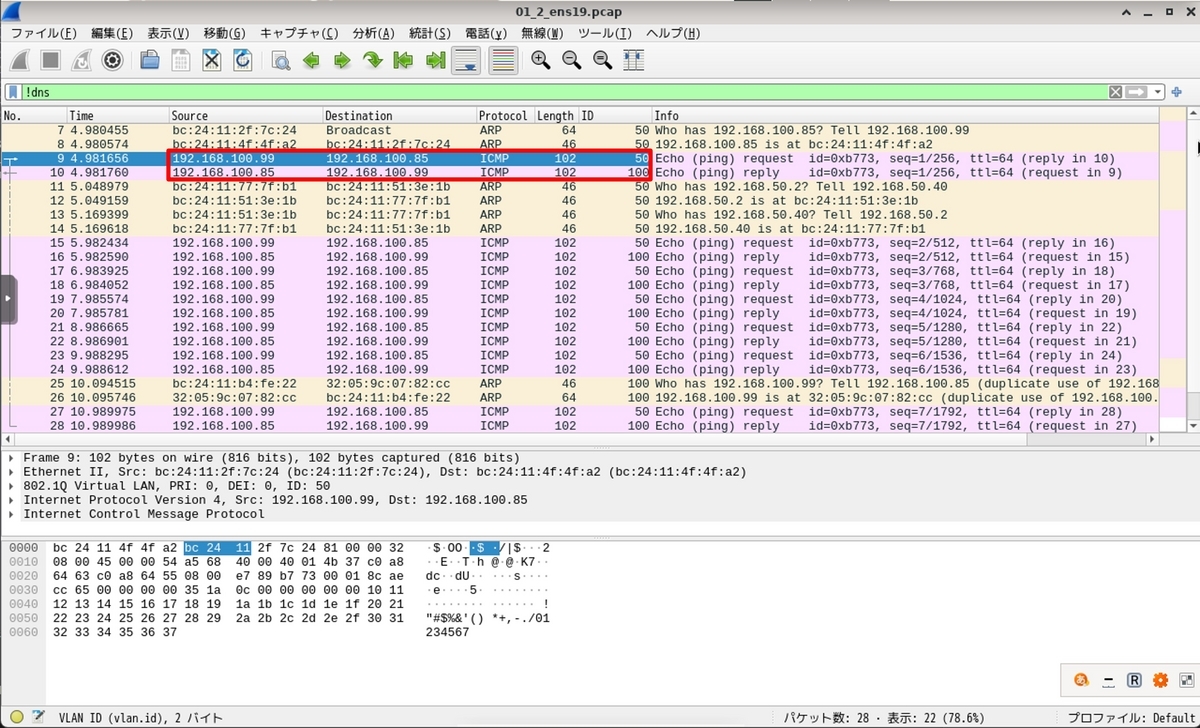Open the ツール(T) menu
Screen dimensions: 1200x728
coord(605,33)
